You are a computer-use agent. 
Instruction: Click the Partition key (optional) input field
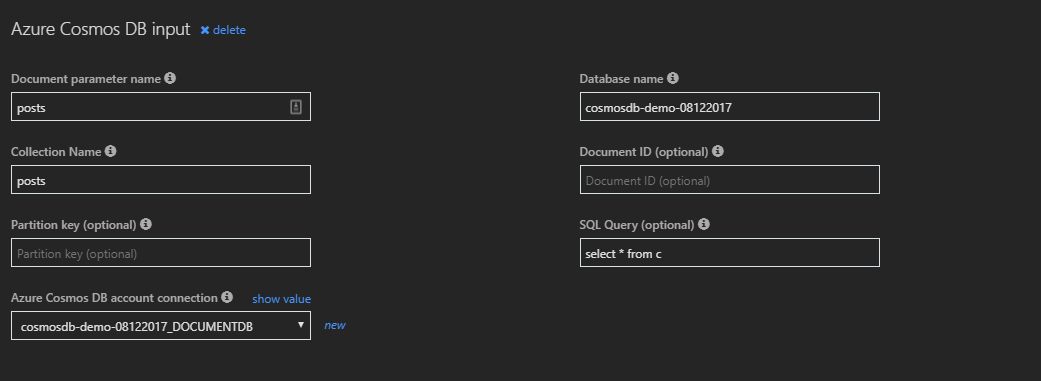[161, 253]
